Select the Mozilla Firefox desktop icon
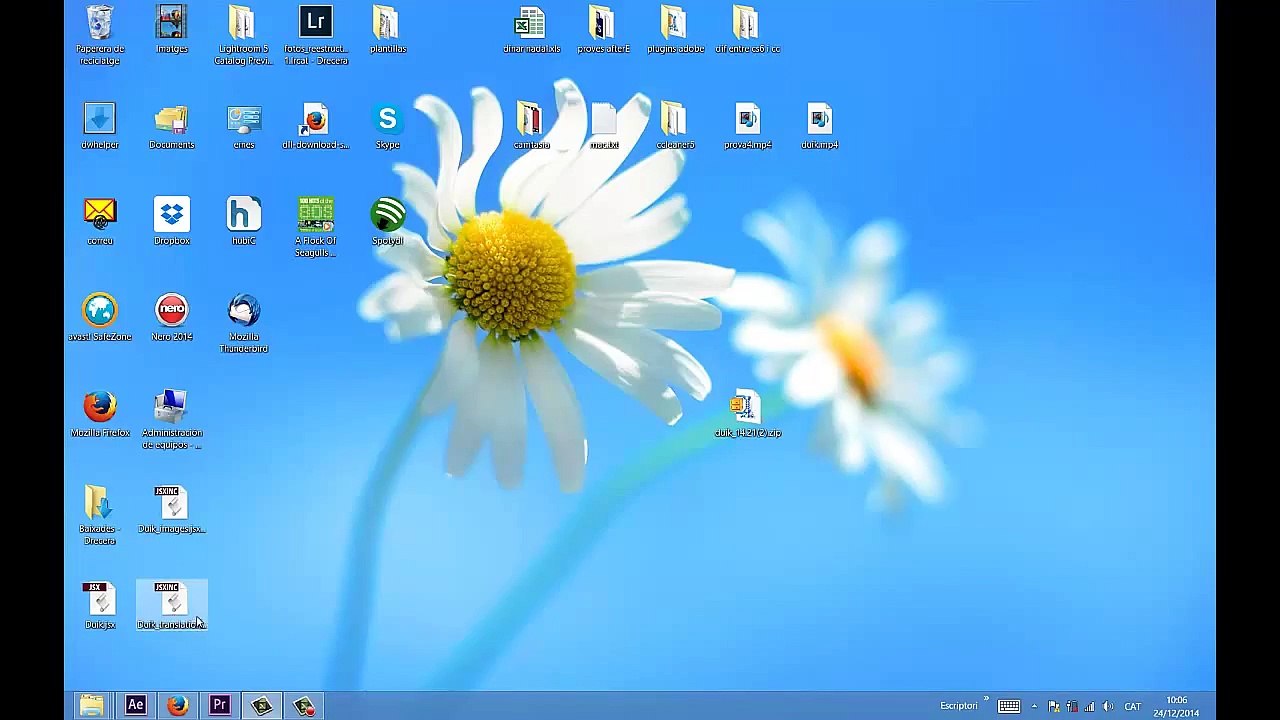This screenshot has width=1280, height=720. (100, 413)
